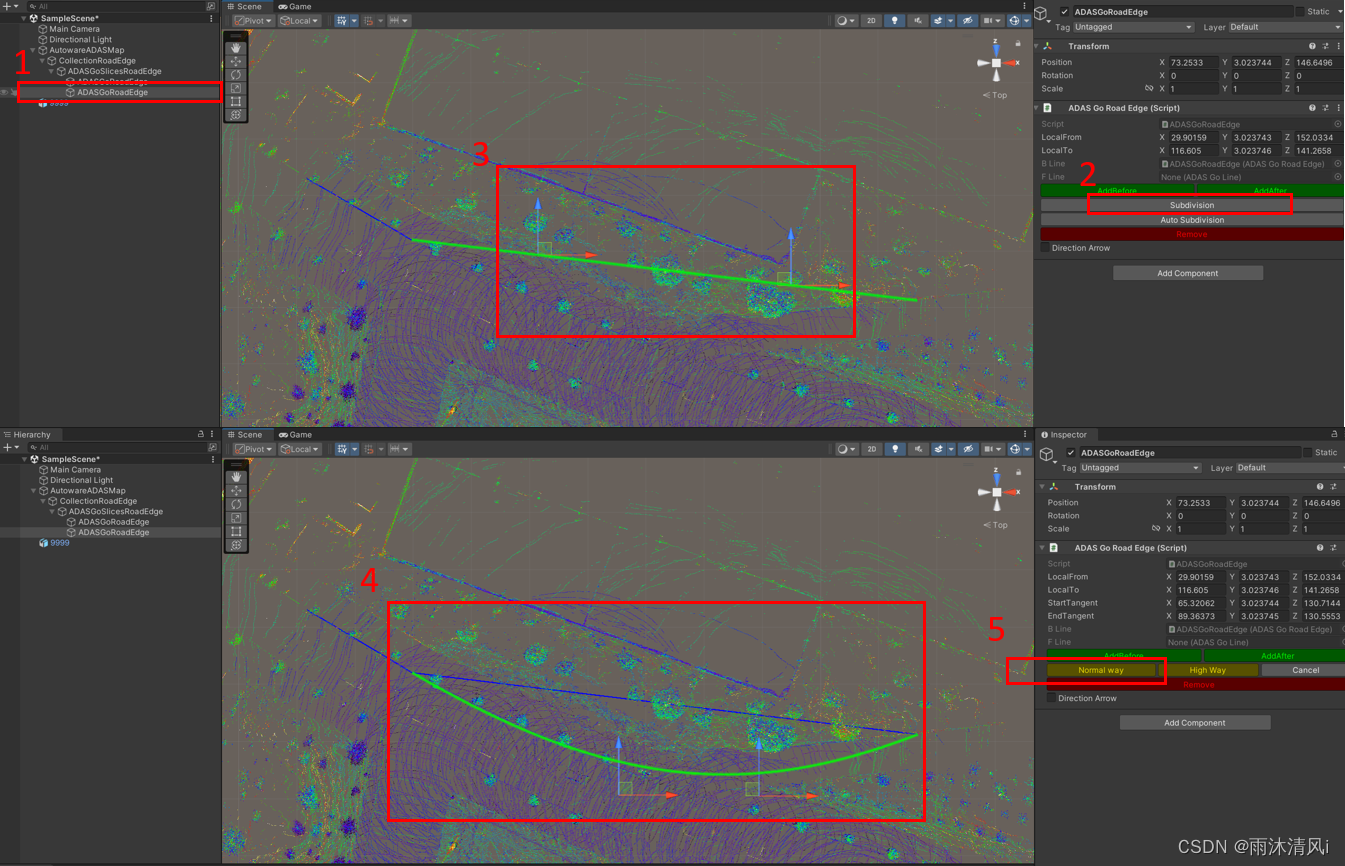Open Pivot dropdown in upper Scene toolbar
The image size is (1345, 866).
(x=253, y=20)
